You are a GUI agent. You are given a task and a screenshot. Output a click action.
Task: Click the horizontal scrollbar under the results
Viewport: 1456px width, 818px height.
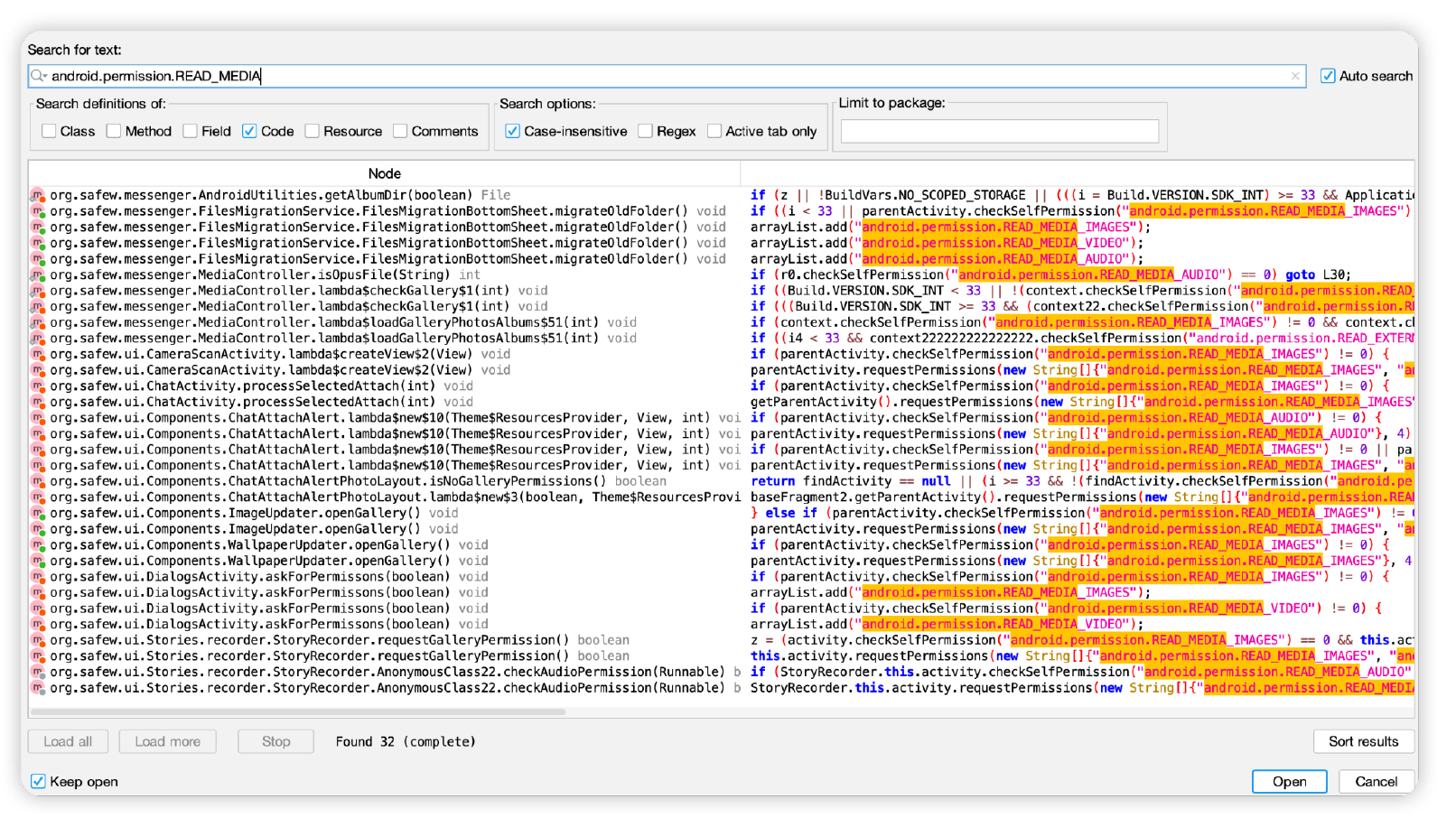(298, 711)
